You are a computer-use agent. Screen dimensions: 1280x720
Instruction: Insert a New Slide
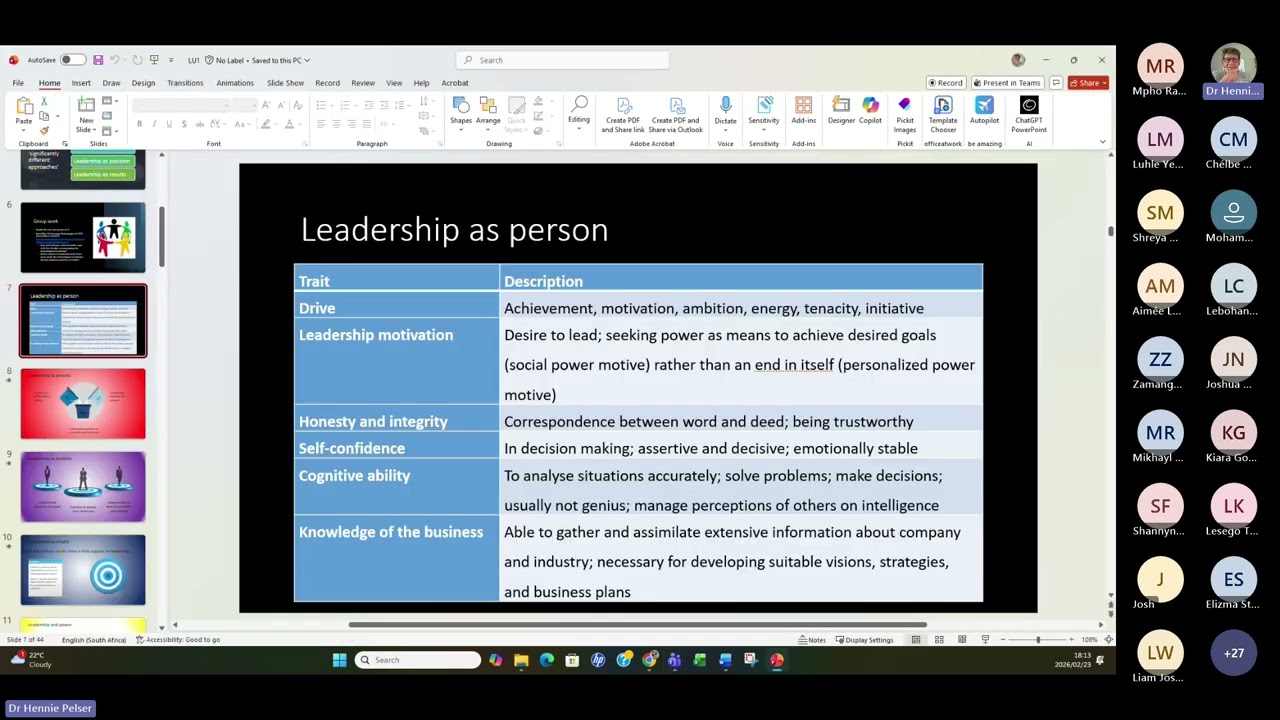coord(86,115)
